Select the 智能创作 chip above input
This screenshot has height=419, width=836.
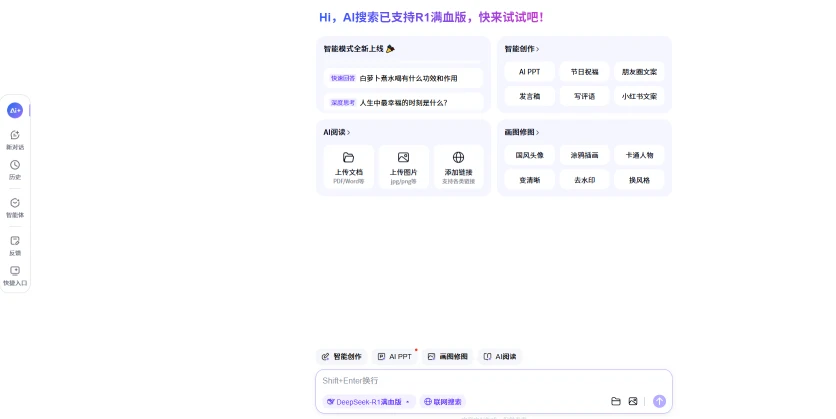(x=342, y=357)
